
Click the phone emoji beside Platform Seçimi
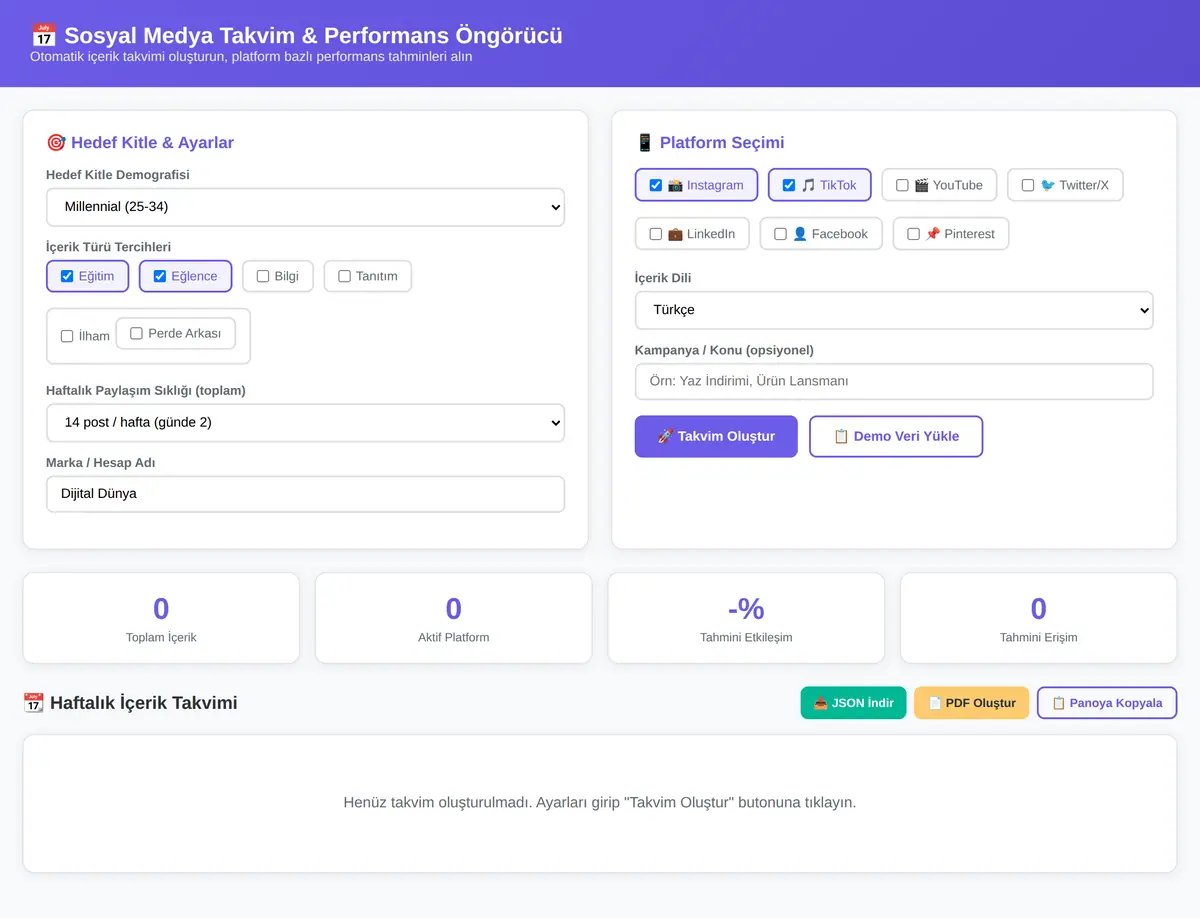(x=645, y=143)
